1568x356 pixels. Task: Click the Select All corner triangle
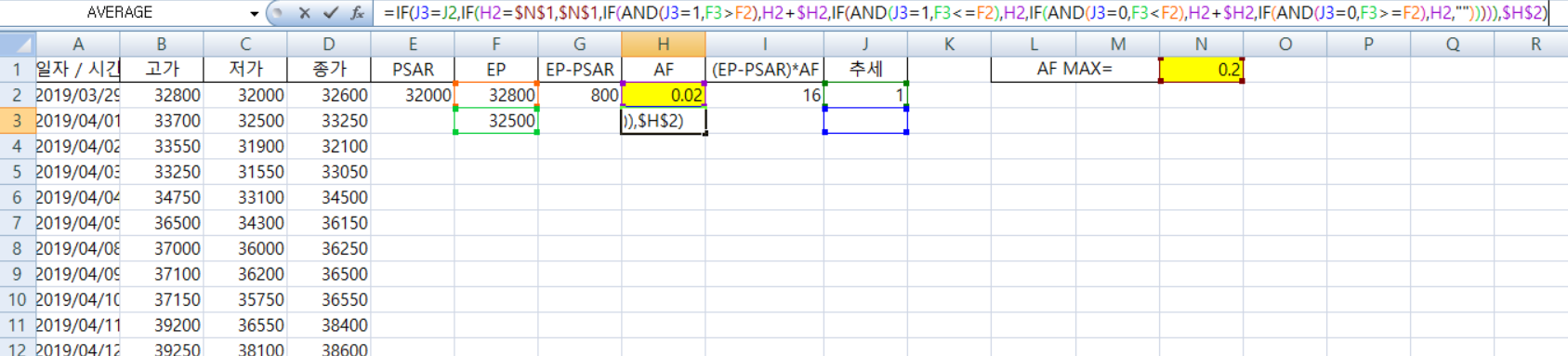[18, 44]
